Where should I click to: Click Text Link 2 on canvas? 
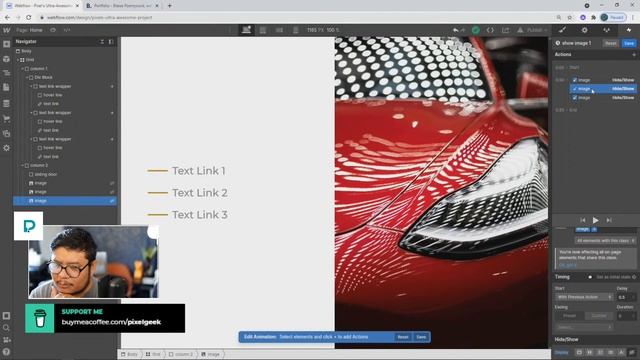pyautogui.click(x=200, y=193)
